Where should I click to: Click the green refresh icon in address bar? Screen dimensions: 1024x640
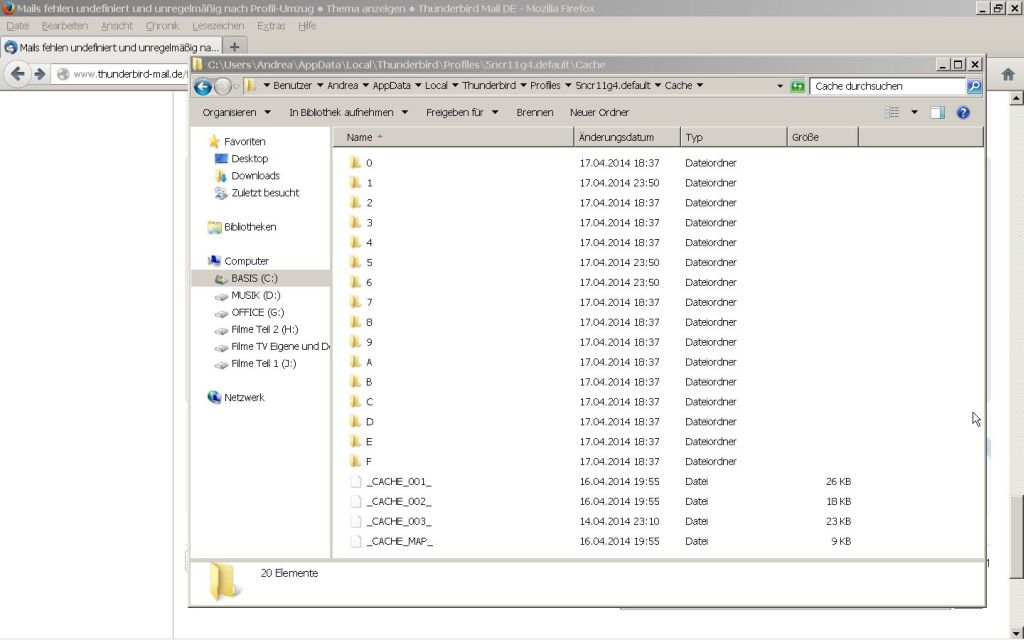[797, 87]
